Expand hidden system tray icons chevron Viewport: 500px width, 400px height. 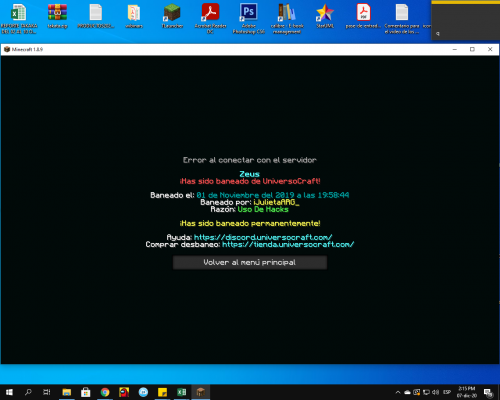click(x=398, y=392)
